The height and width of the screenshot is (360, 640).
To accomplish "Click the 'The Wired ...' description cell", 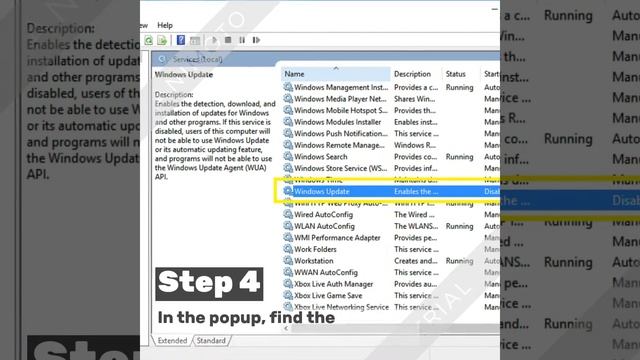I will click(414, 214).
